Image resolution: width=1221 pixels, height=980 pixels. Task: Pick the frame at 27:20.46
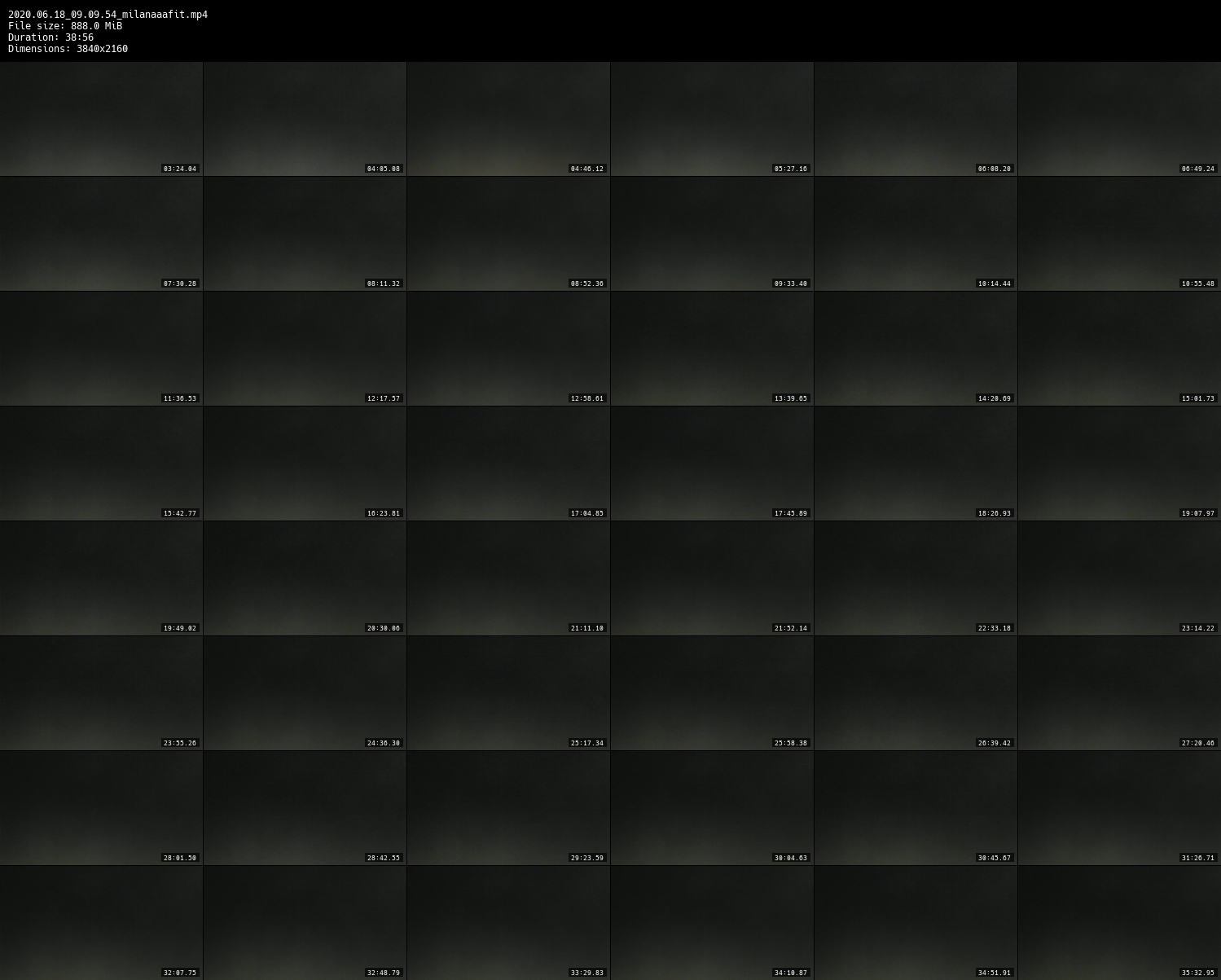coord(1119,693)
